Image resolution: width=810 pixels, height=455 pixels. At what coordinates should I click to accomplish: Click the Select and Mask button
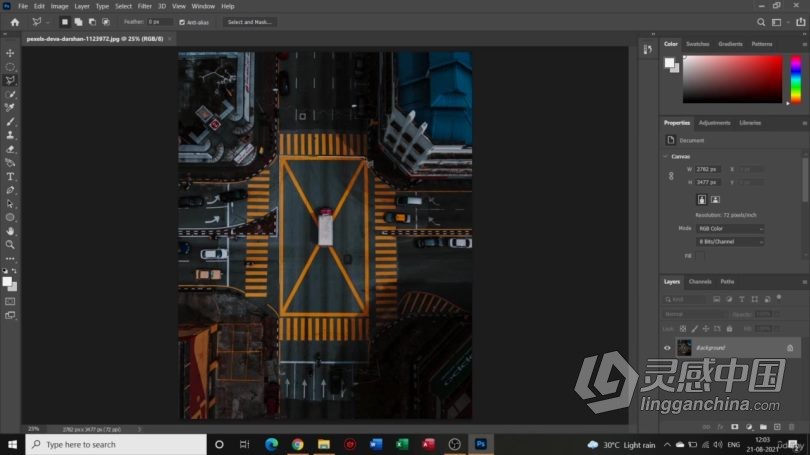[x=249, y=21]
